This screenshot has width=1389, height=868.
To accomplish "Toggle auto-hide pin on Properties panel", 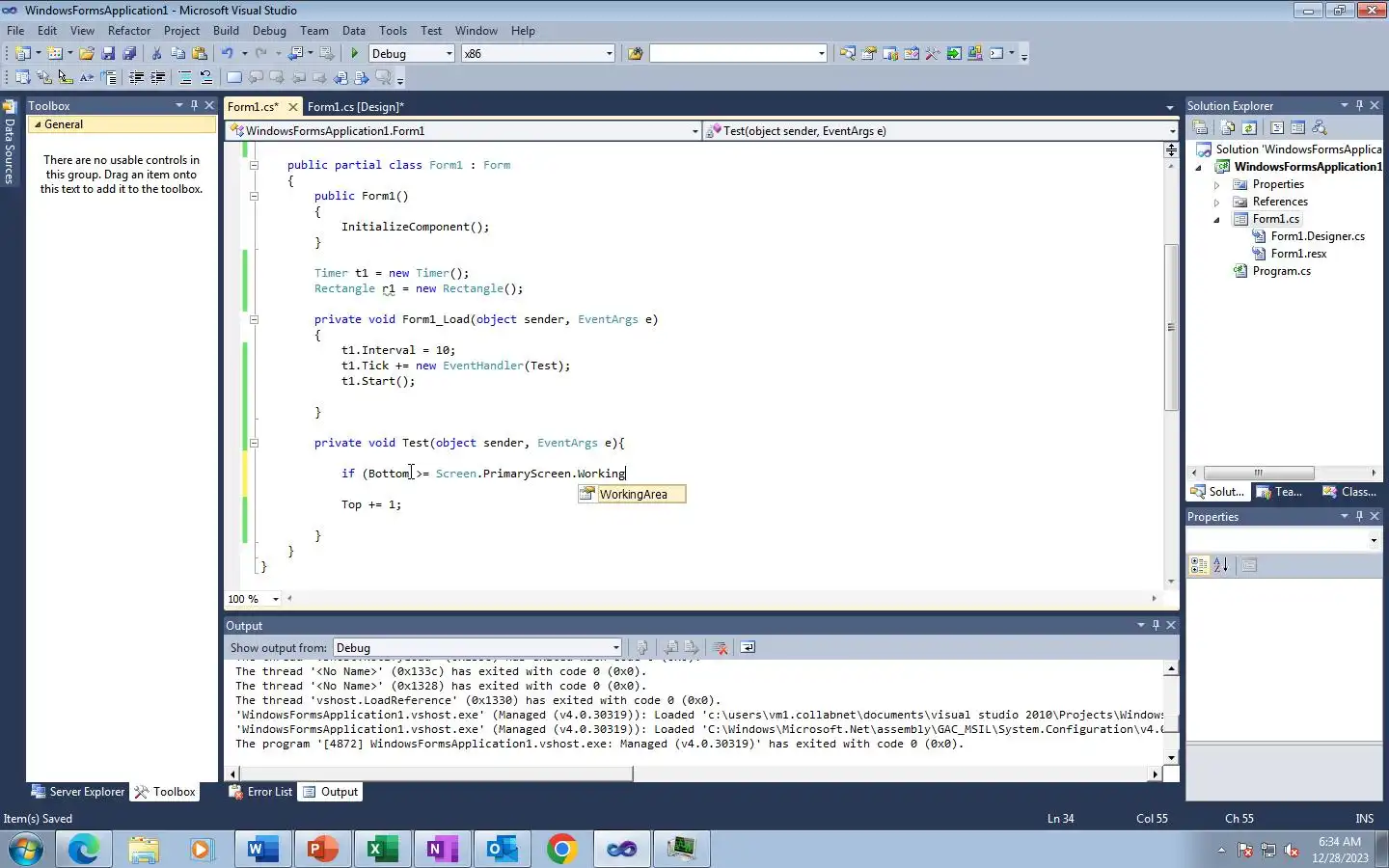I will click(x=1359, y=516).
